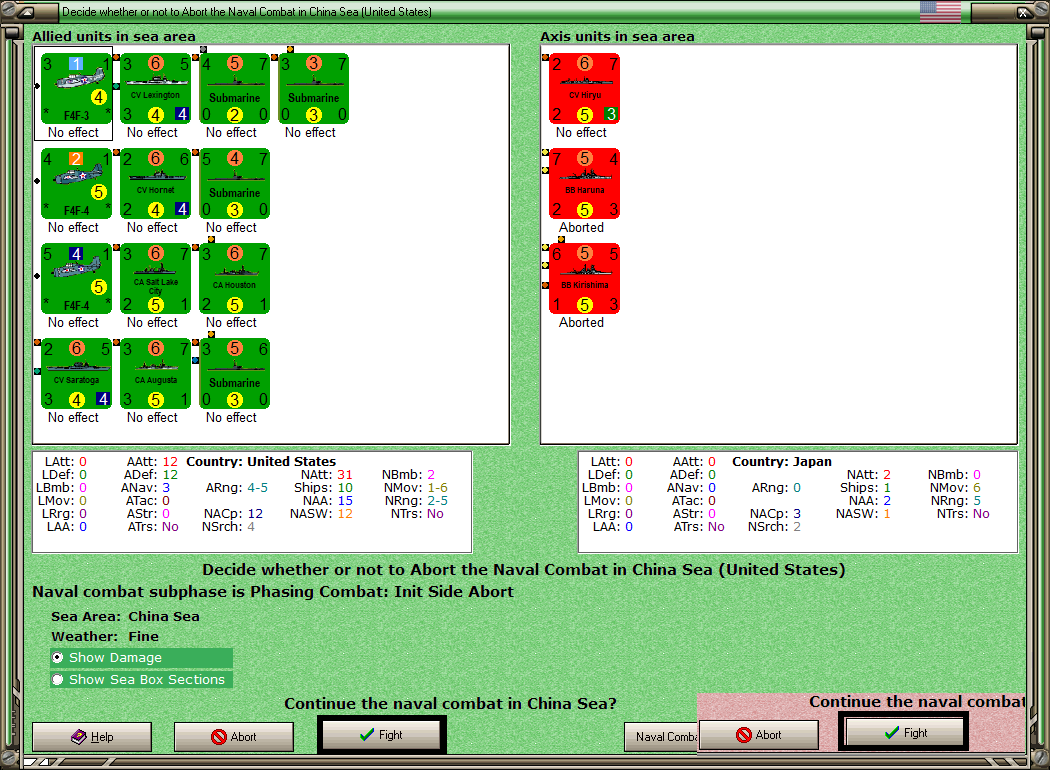Image resolution: width=1050 pixels, height=770 pixels.
Task: Click the Allied NMov value 1-6
Action: (x=437, y=487)
